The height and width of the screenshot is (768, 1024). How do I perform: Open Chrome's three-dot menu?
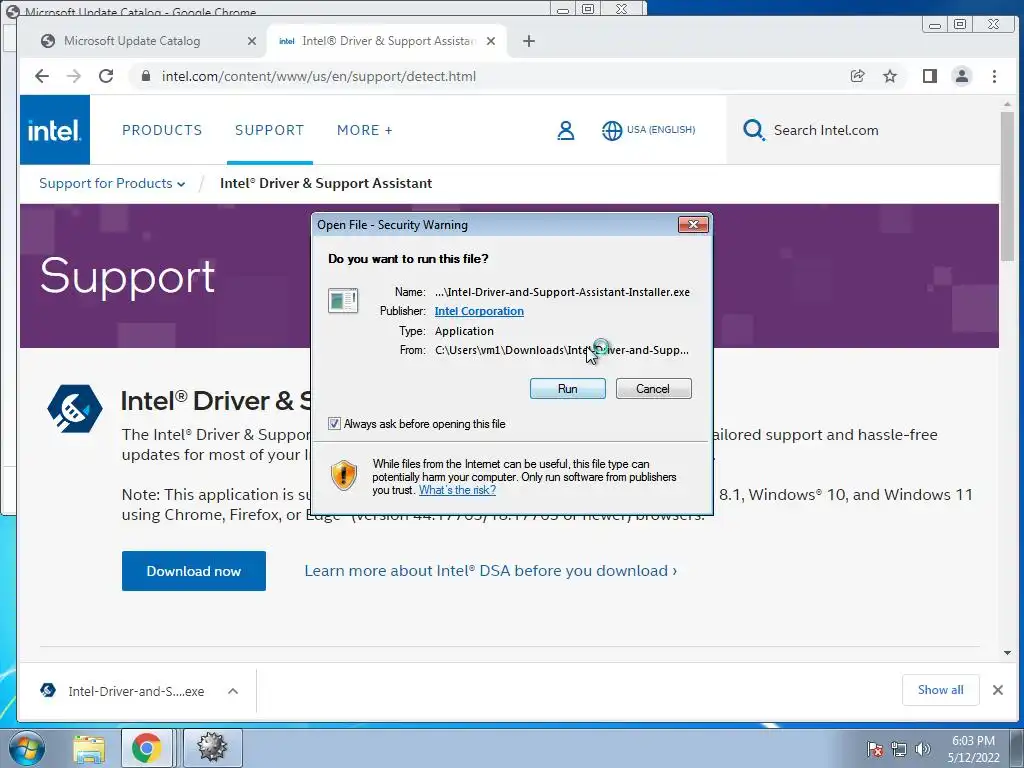[994, 76]
